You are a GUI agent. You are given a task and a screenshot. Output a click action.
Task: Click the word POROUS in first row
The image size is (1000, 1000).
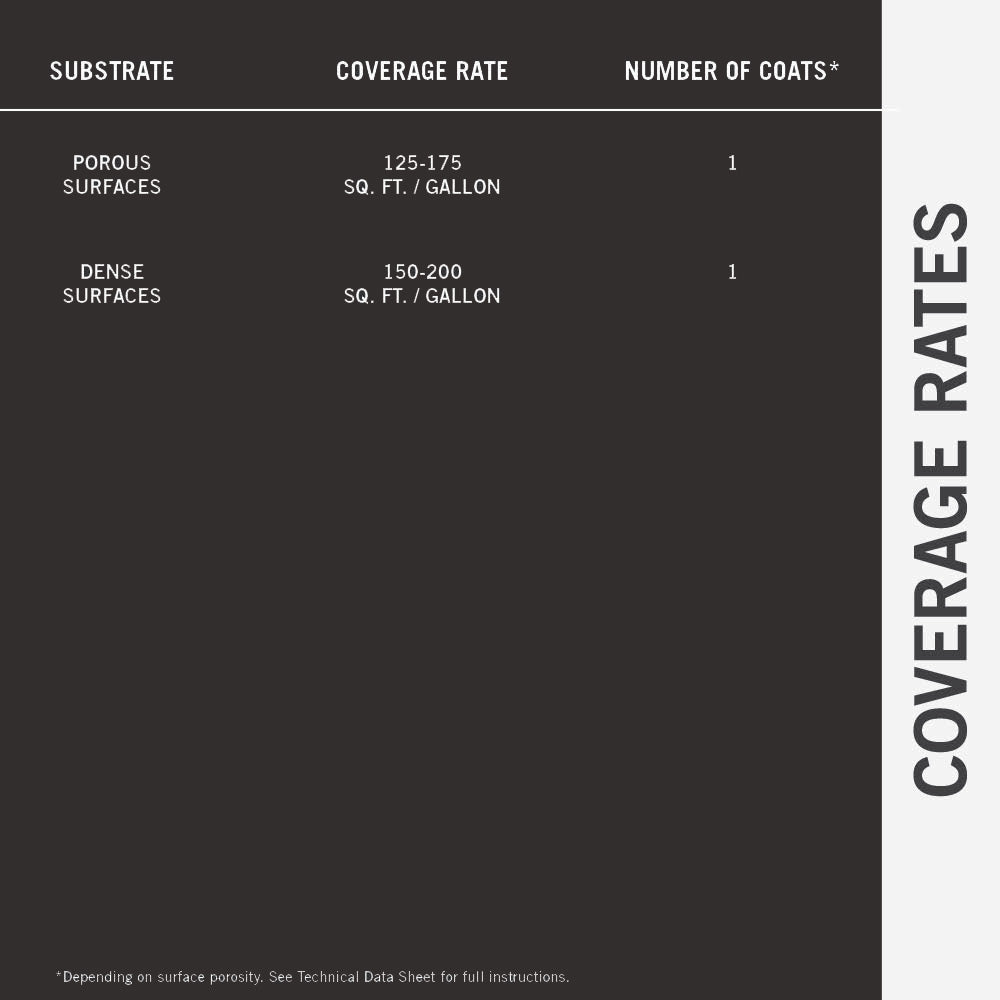tap(112, 162)
